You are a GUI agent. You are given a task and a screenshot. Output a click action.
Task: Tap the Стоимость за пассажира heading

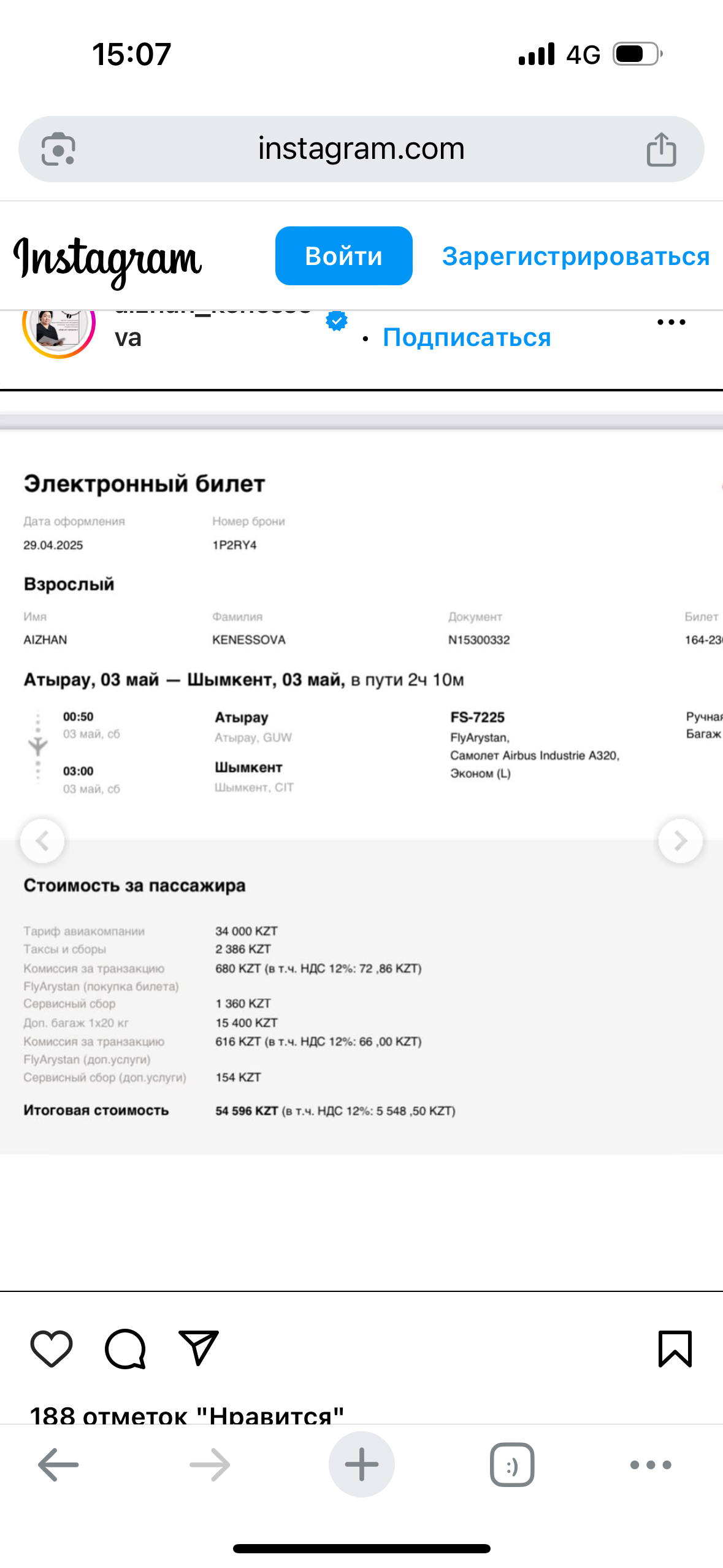pos(134,886)
